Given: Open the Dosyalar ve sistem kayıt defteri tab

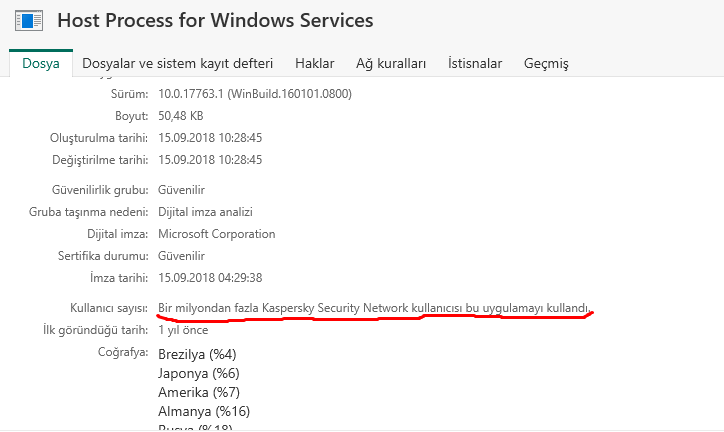Looking at the screenshot, I should 177,64.
